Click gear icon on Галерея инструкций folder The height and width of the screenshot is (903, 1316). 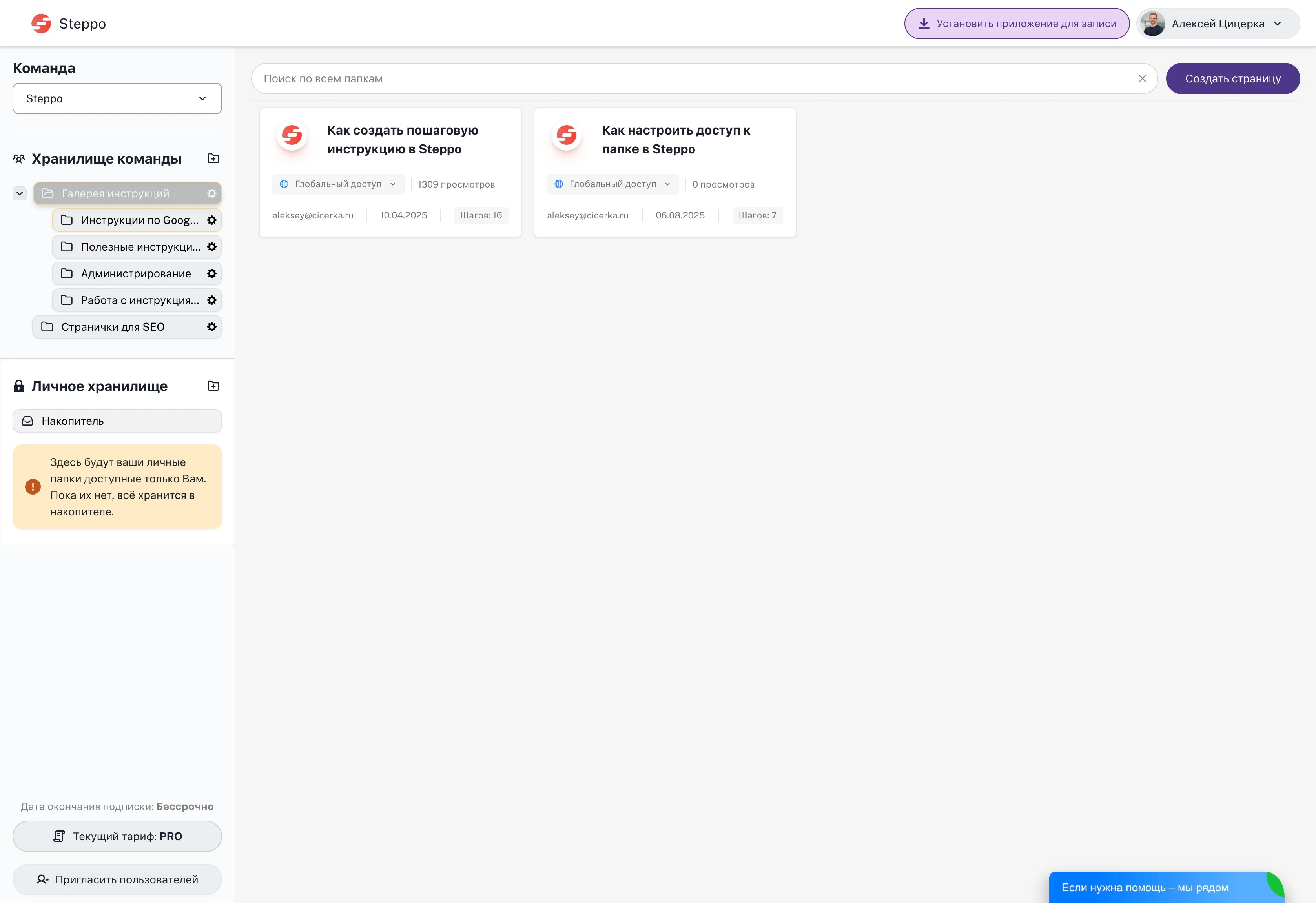[x=212, y=194]
